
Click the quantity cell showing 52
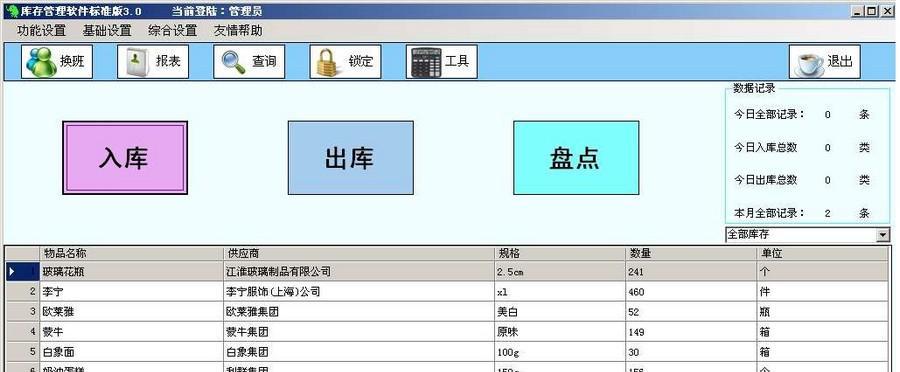click(x=691, y=312)
